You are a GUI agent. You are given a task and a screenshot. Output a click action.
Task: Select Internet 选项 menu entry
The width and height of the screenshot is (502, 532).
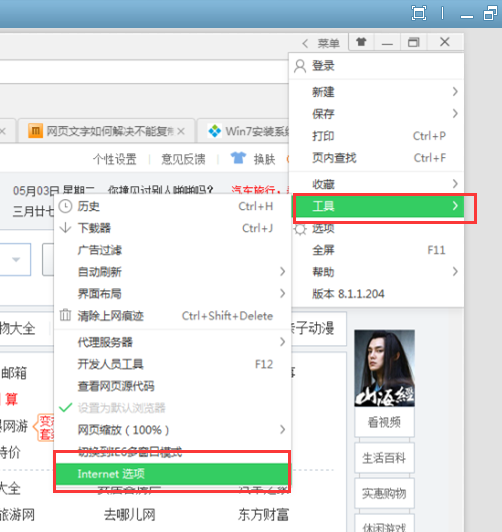click(172, 474)
